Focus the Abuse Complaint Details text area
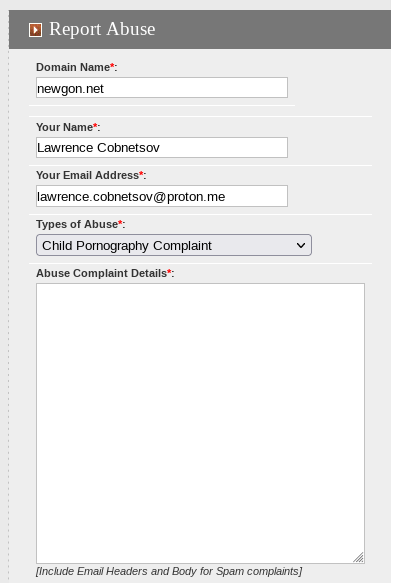The image size is (401, 583). 200,423
